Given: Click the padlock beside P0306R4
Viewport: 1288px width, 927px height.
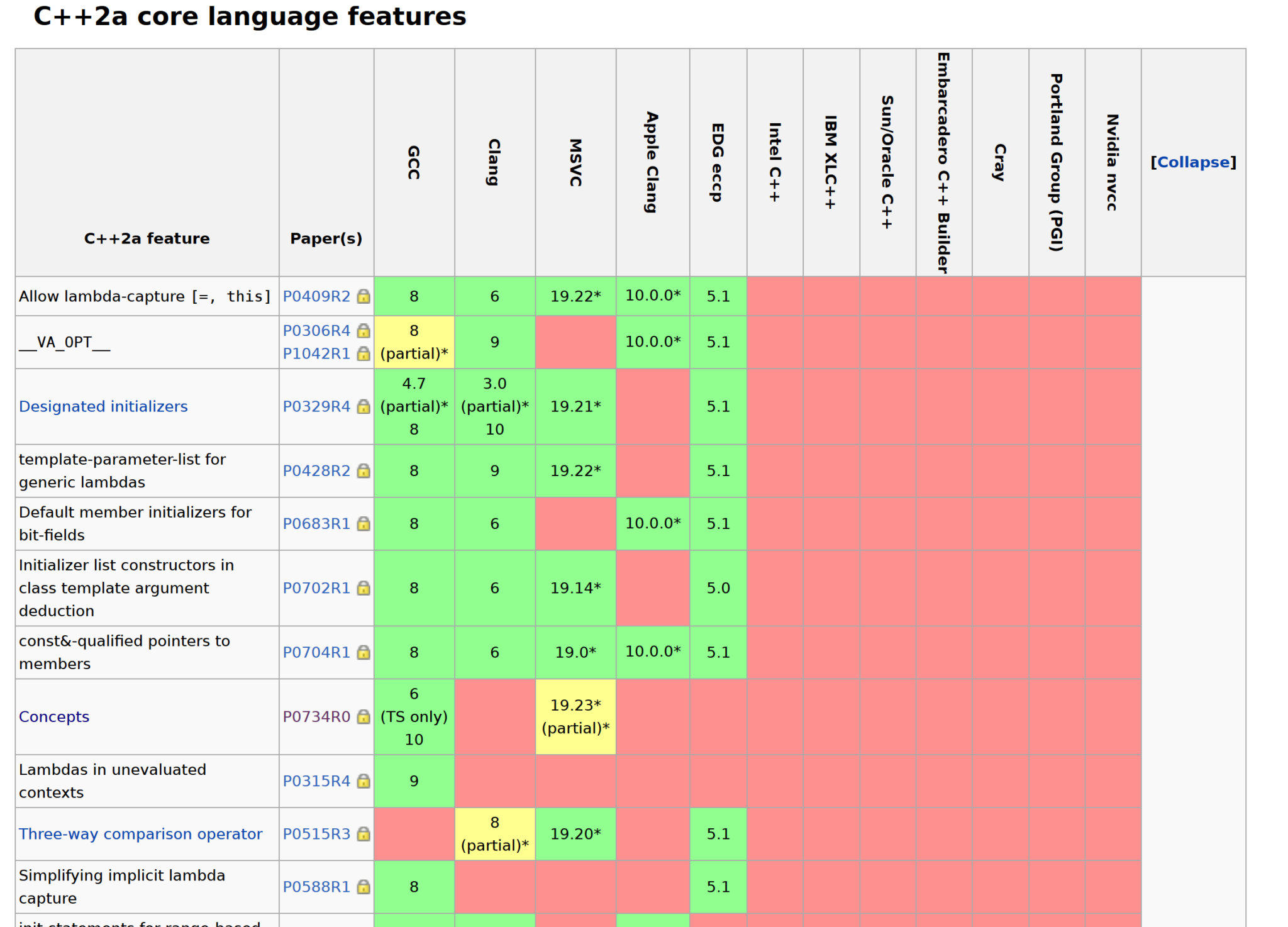Looking at the screenshot, I should 364,330.
